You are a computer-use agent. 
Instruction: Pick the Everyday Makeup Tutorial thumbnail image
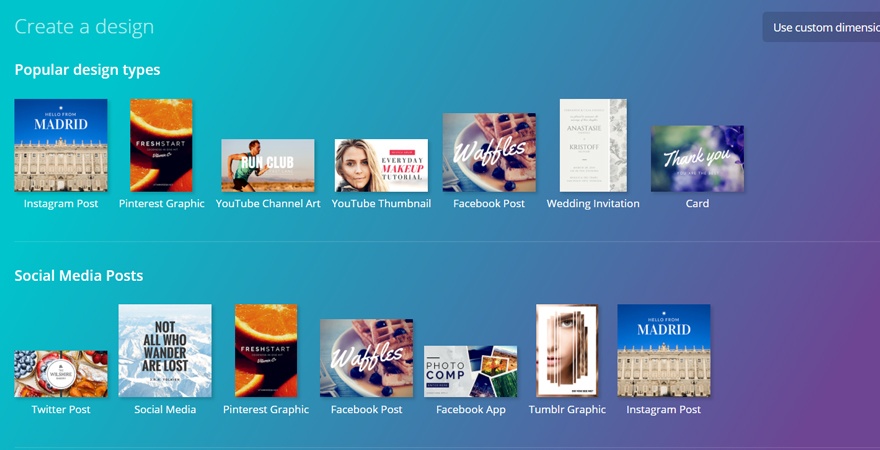[381, 165]
